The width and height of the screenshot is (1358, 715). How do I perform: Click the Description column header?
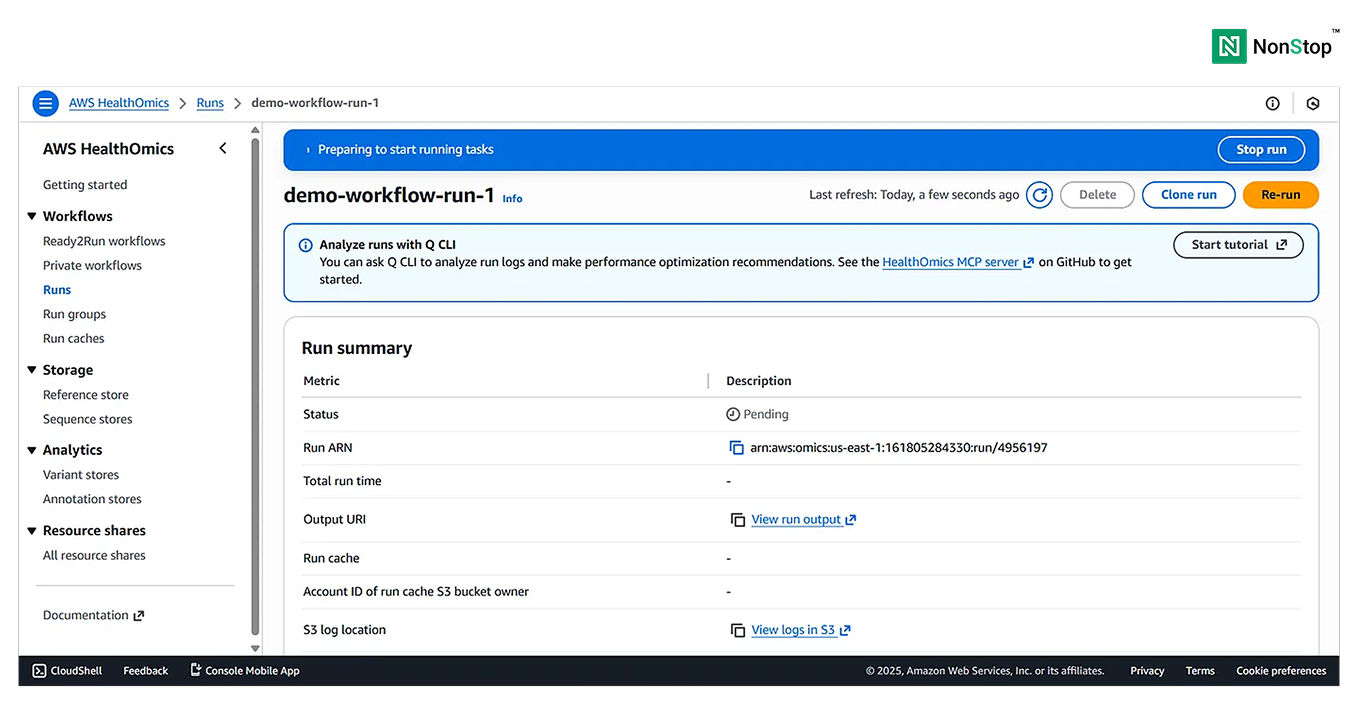click(759, 381)
